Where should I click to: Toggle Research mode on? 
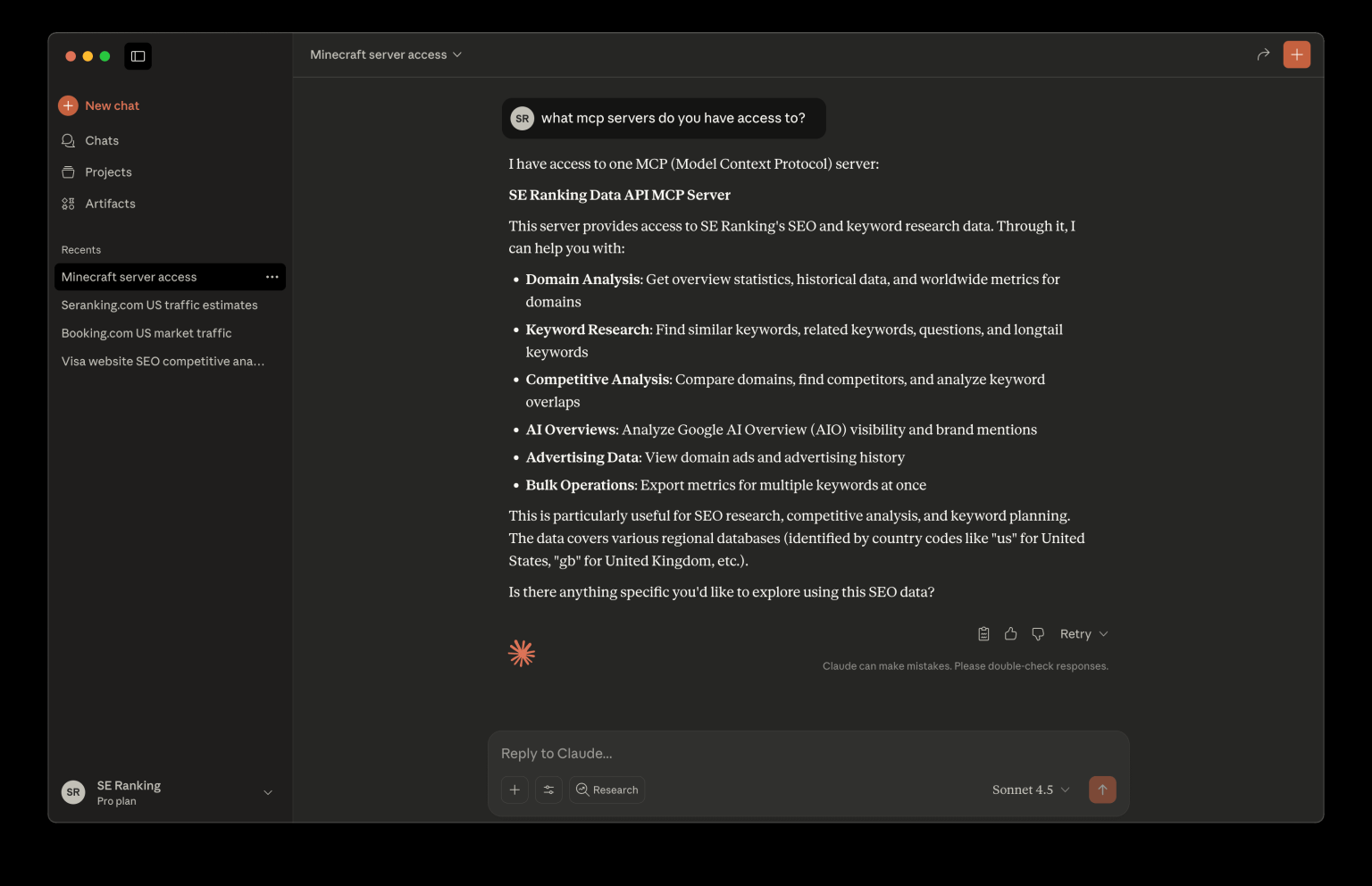coord(607,790)
